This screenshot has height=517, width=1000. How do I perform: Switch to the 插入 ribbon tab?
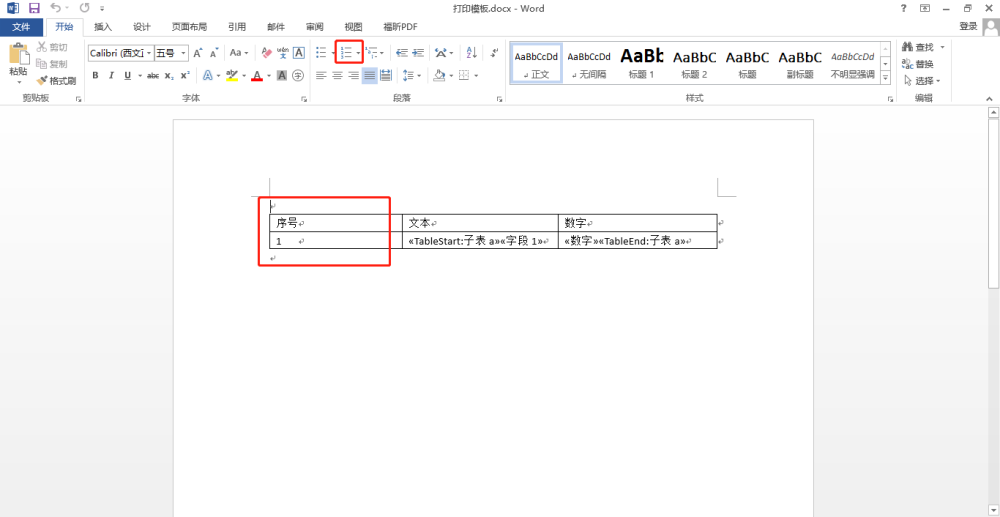103,27
